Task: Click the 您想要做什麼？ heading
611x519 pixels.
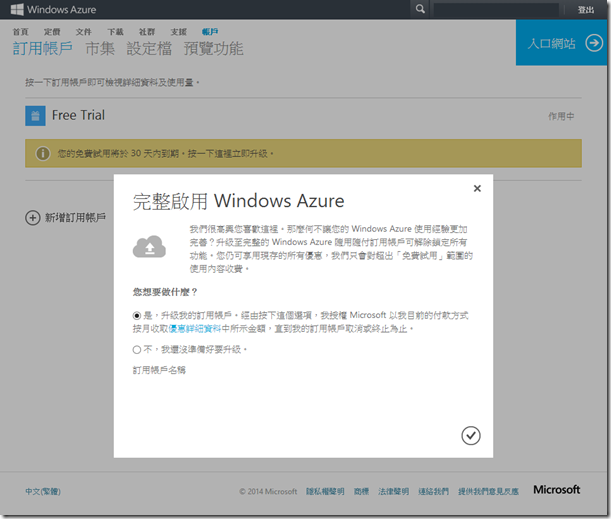Action: tap(165, 292)
